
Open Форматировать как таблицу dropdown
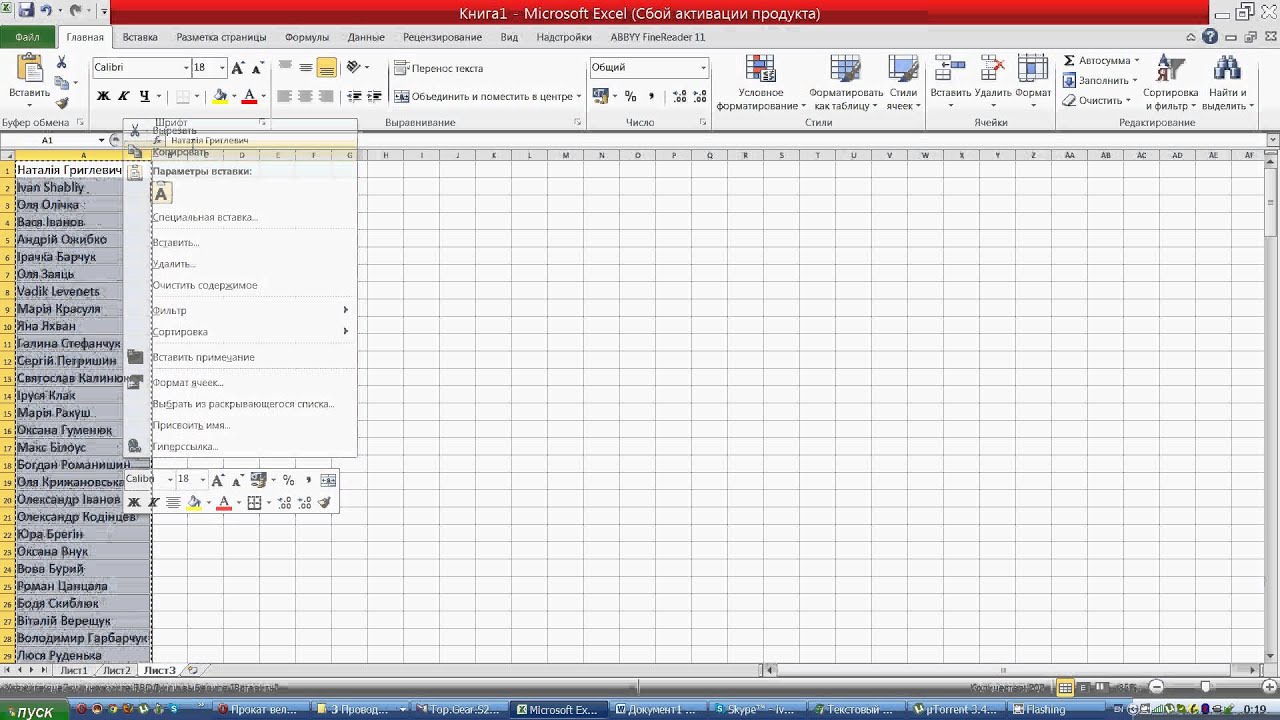(845, 82)
